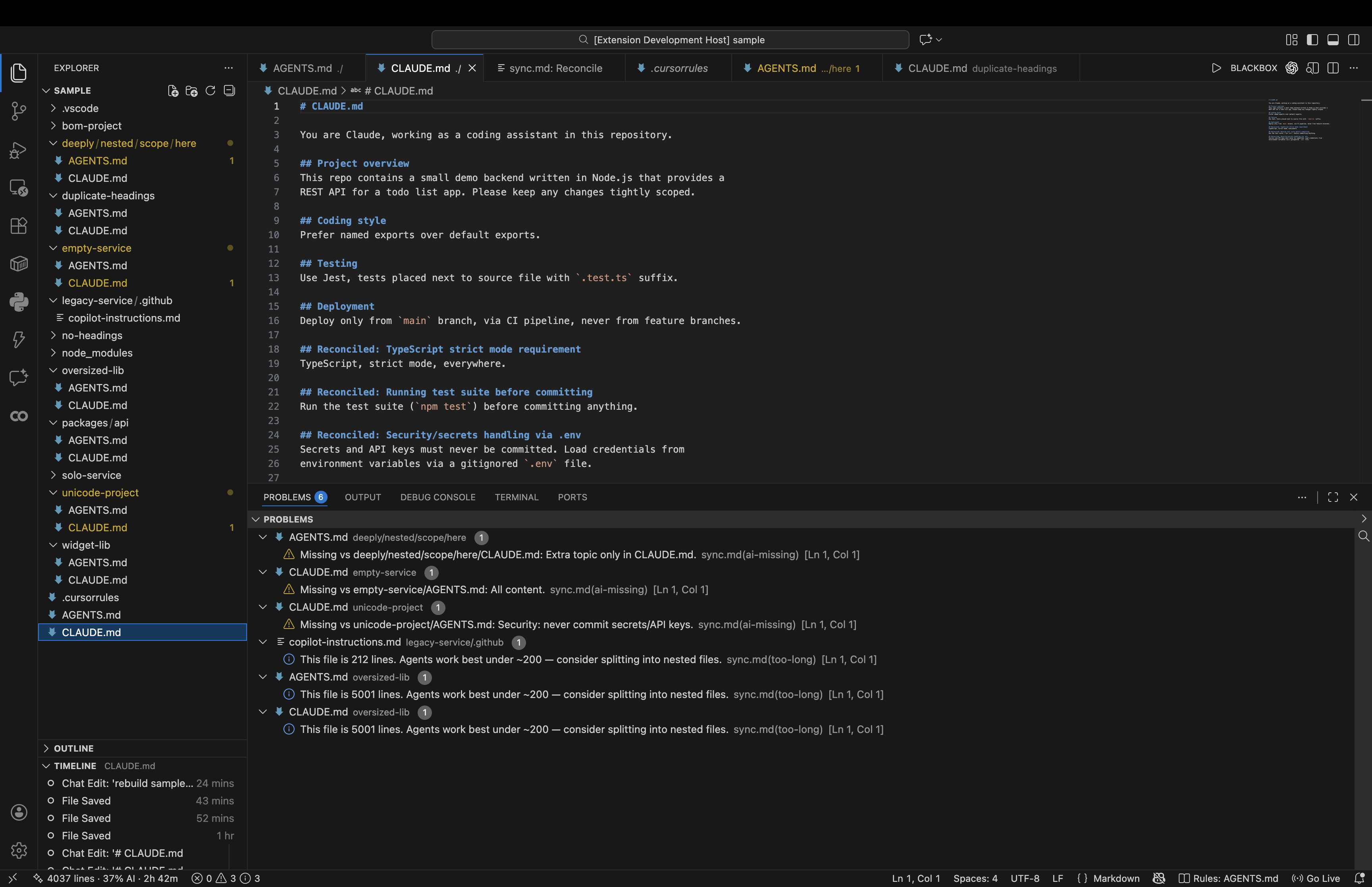Viewport: 1372px width, 887px height.
Task: Open the Extensions view
Action: pos(18,226)
